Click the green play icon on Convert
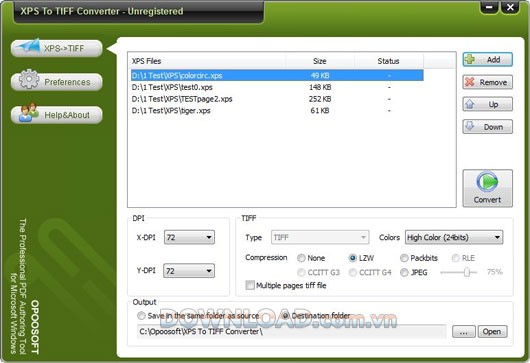The height and width of the screenshot is (363, 530). click(487, 182)
